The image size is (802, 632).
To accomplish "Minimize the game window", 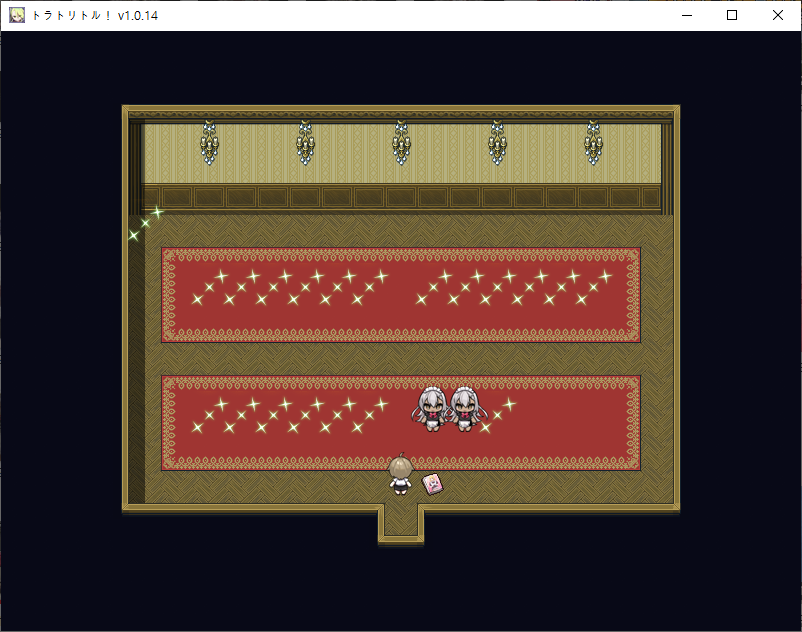I will click(687, 15).
